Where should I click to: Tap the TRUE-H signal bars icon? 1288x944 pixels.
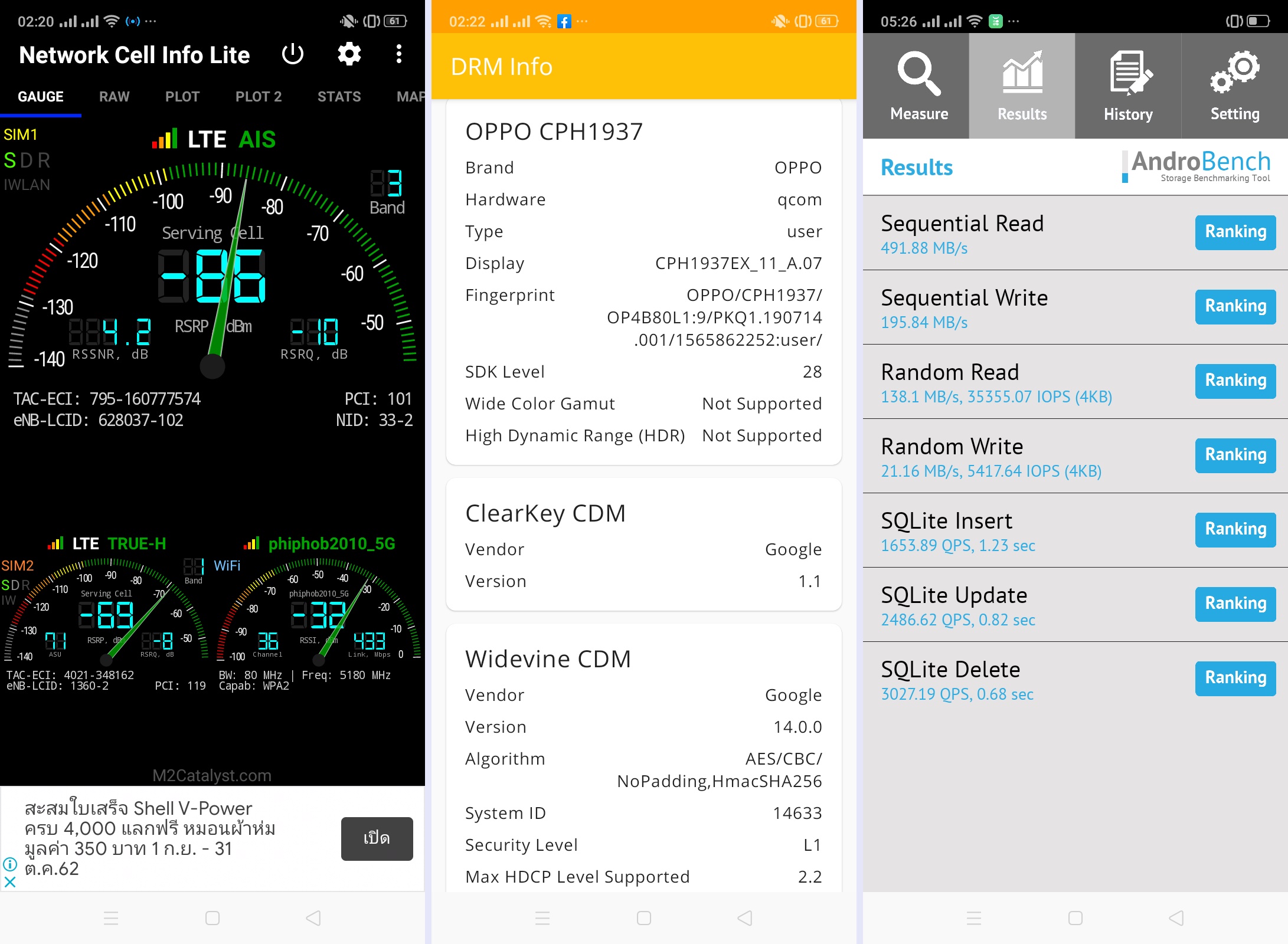point(55,543)
